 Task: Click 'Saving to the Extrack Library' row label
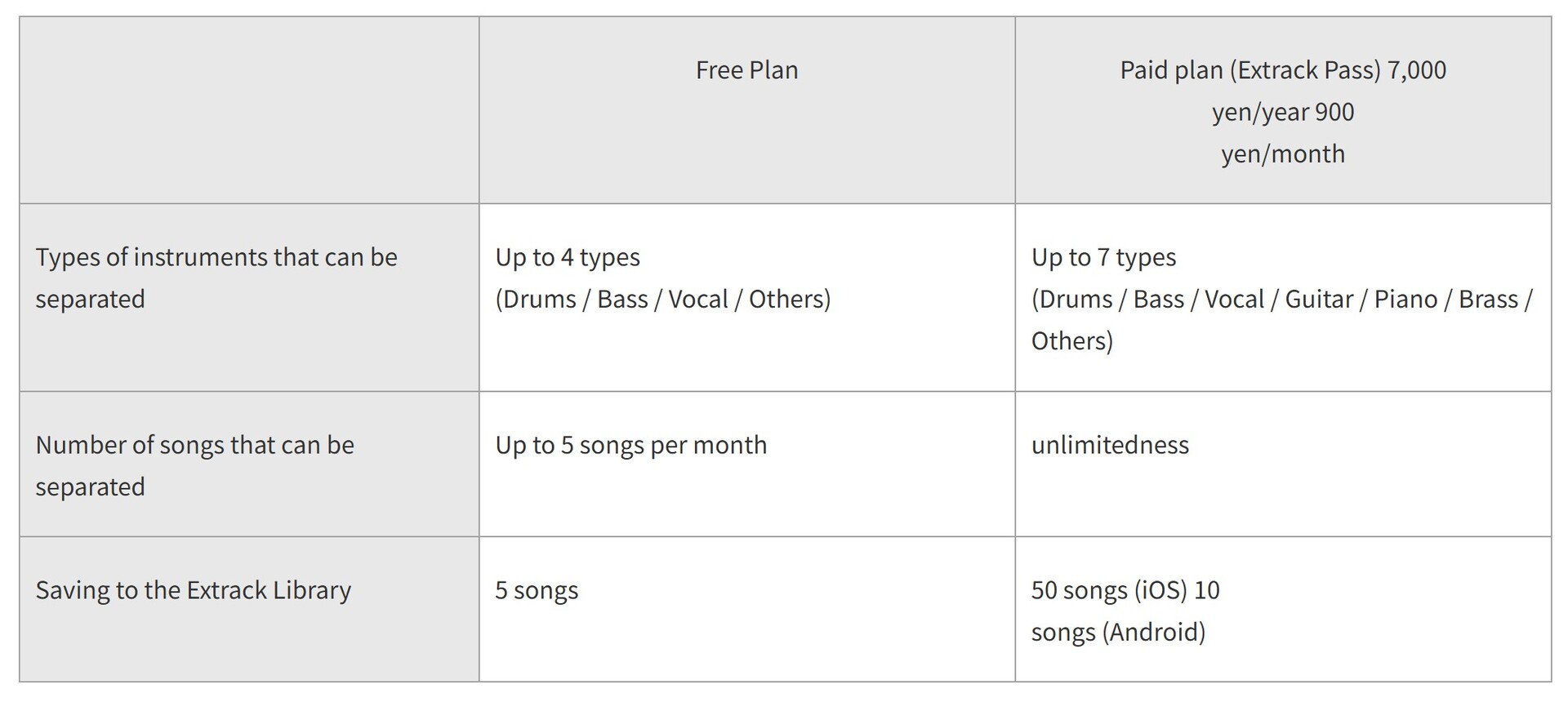(193, 590)
